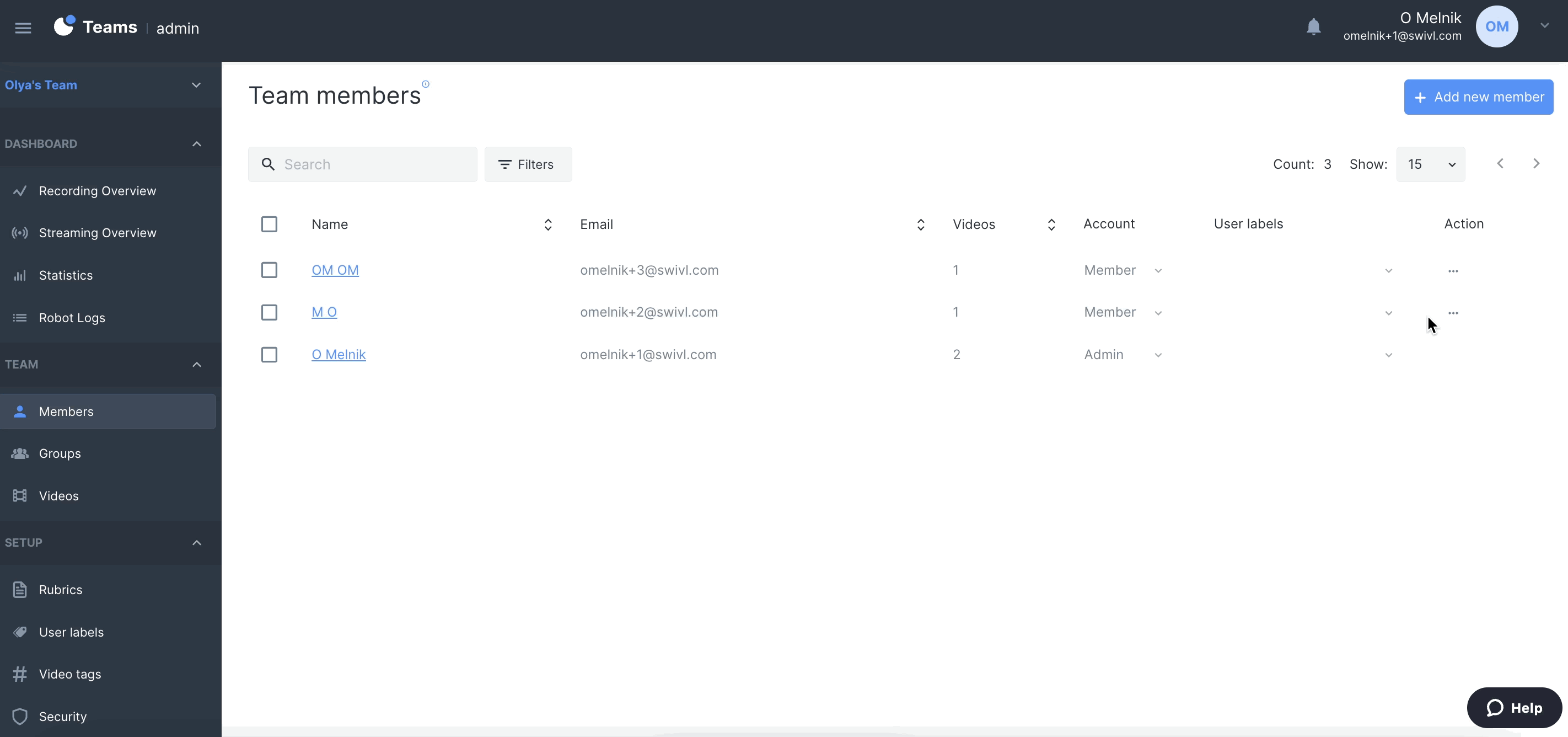Screen dimensions: 1568x737
Task: Click the Teams logo icon
Action: [x=64, y=27]
